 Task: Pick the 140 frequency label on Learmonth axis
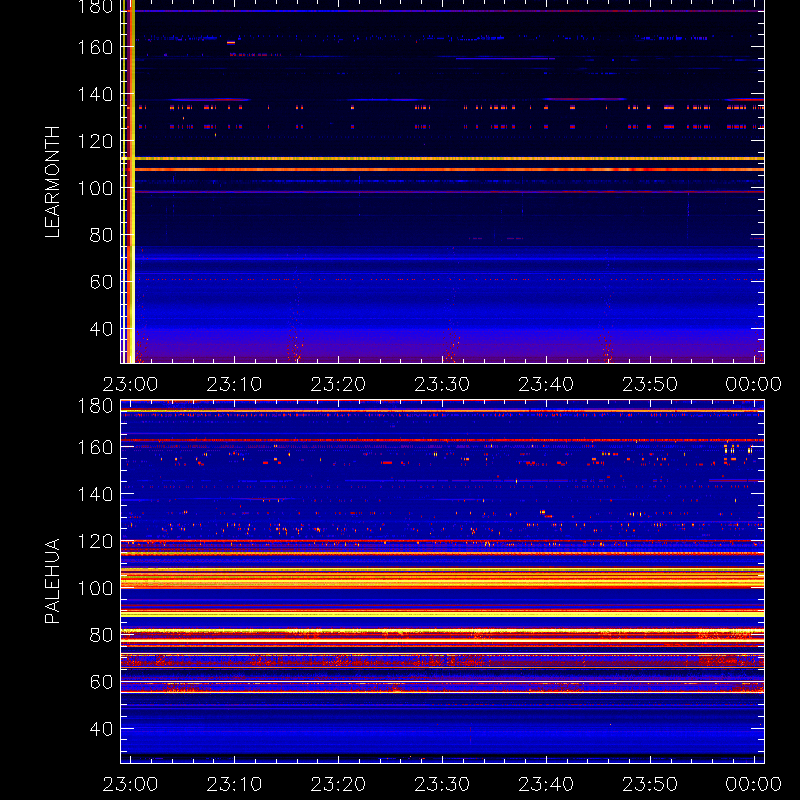click(x=95, y=94)
